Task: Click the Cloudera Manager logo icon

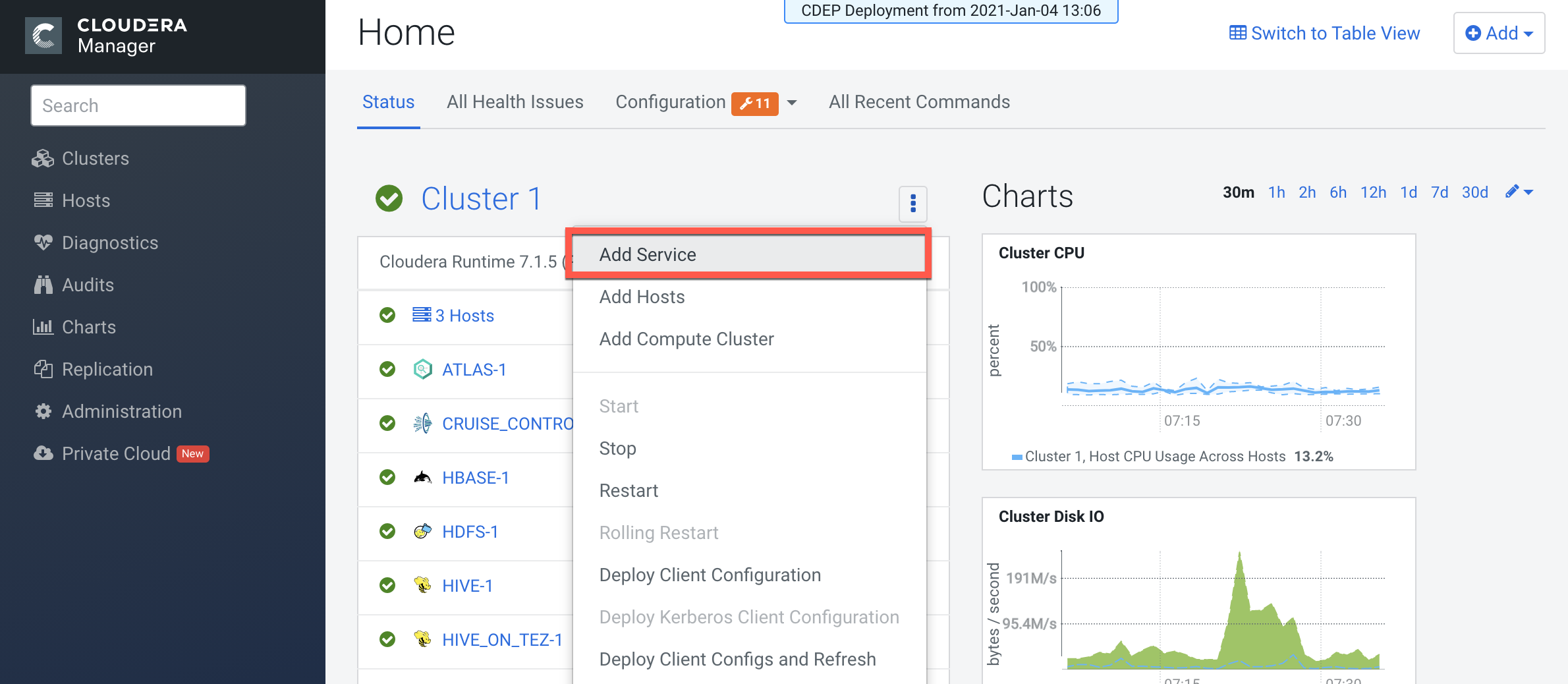Action: click(x=43, y=36)
